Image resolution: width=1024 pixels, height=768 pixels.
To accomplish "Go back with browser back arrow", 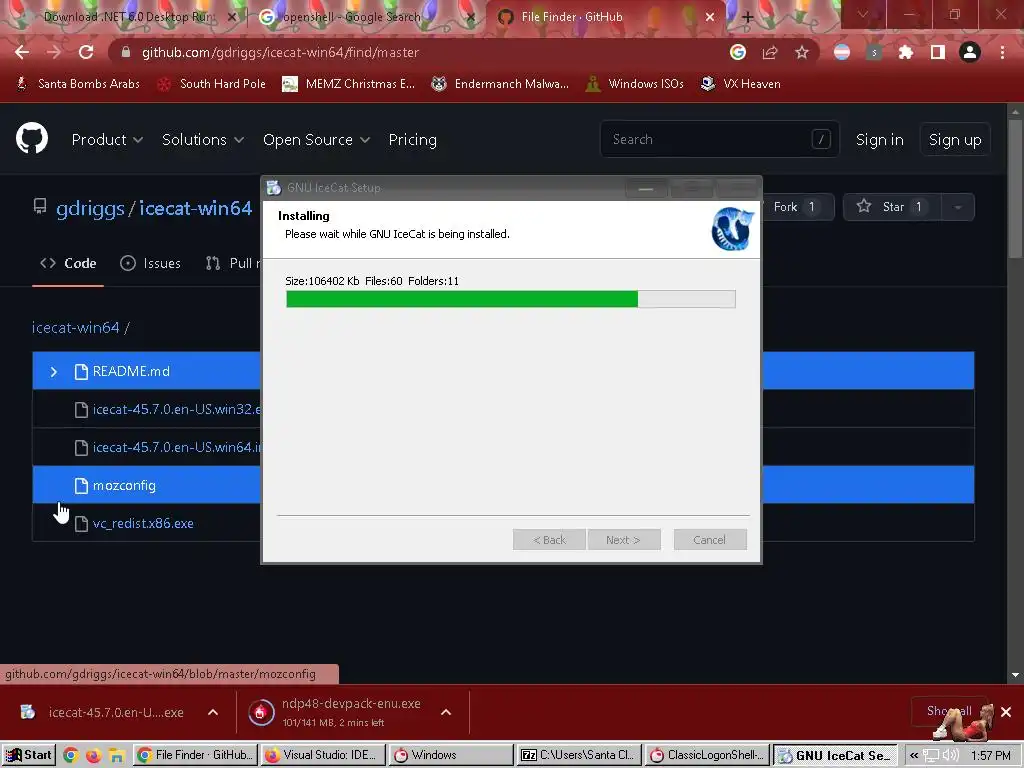I will (22, 52).
